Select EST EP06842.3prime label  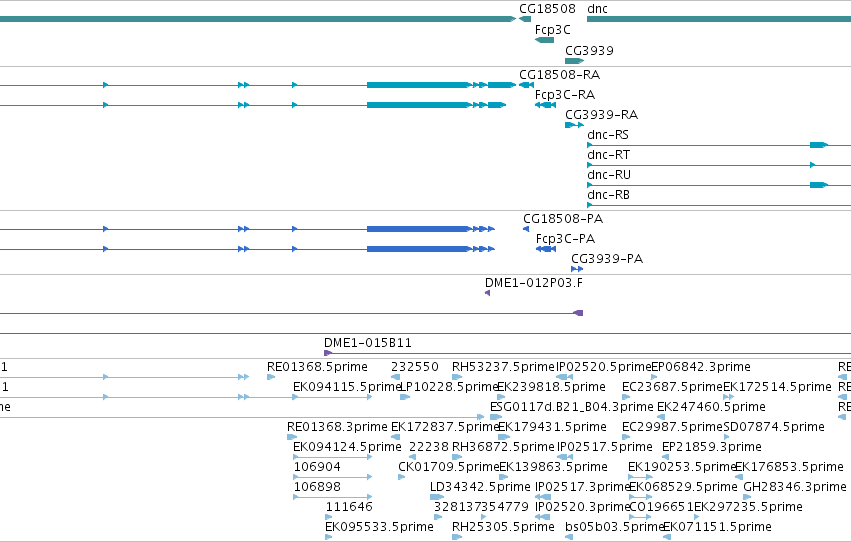[701, 367]
